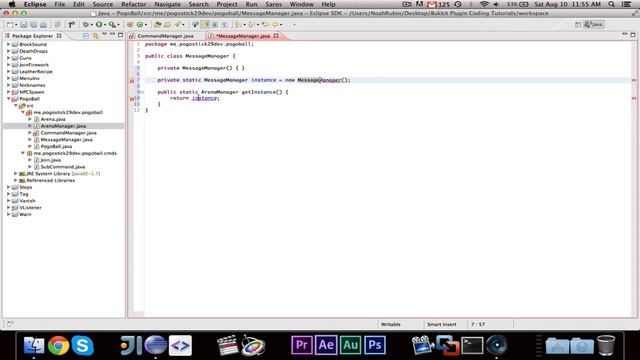Expand the BlockSound project
Image resolution: width=640 pixels, height=360 pixels.
[x=9, y=44]
